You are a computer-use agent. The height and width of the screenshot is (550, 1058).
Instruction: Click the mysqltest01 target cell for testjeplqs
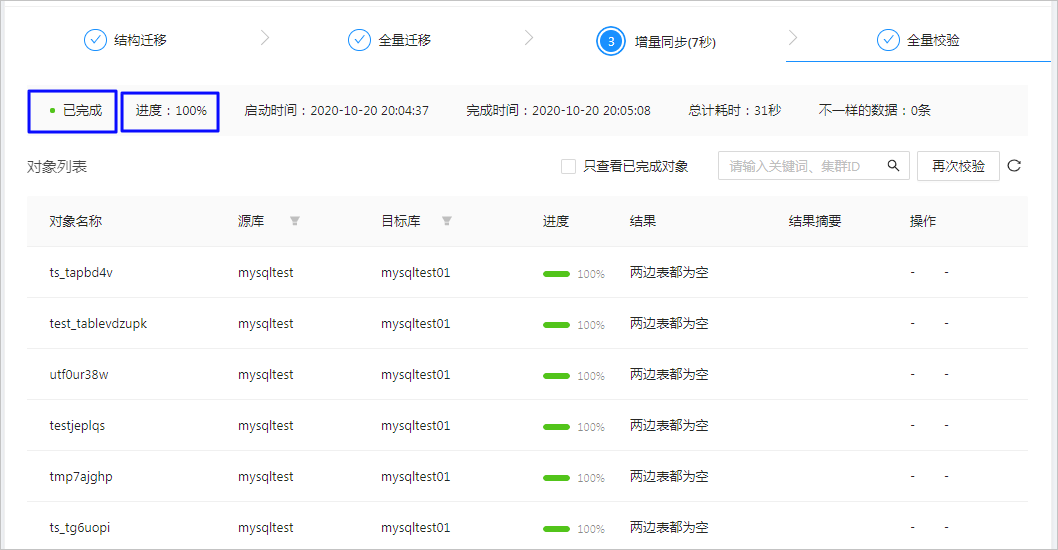416,426
